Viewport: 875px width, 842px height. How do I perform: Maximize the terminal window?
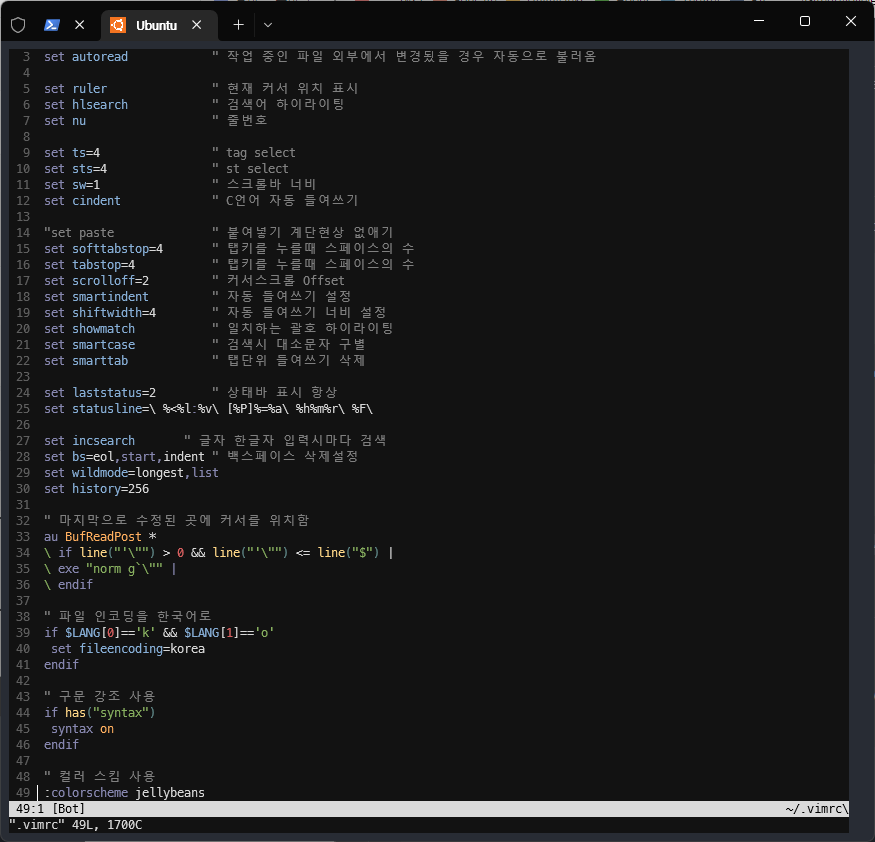tap(805, 21)
